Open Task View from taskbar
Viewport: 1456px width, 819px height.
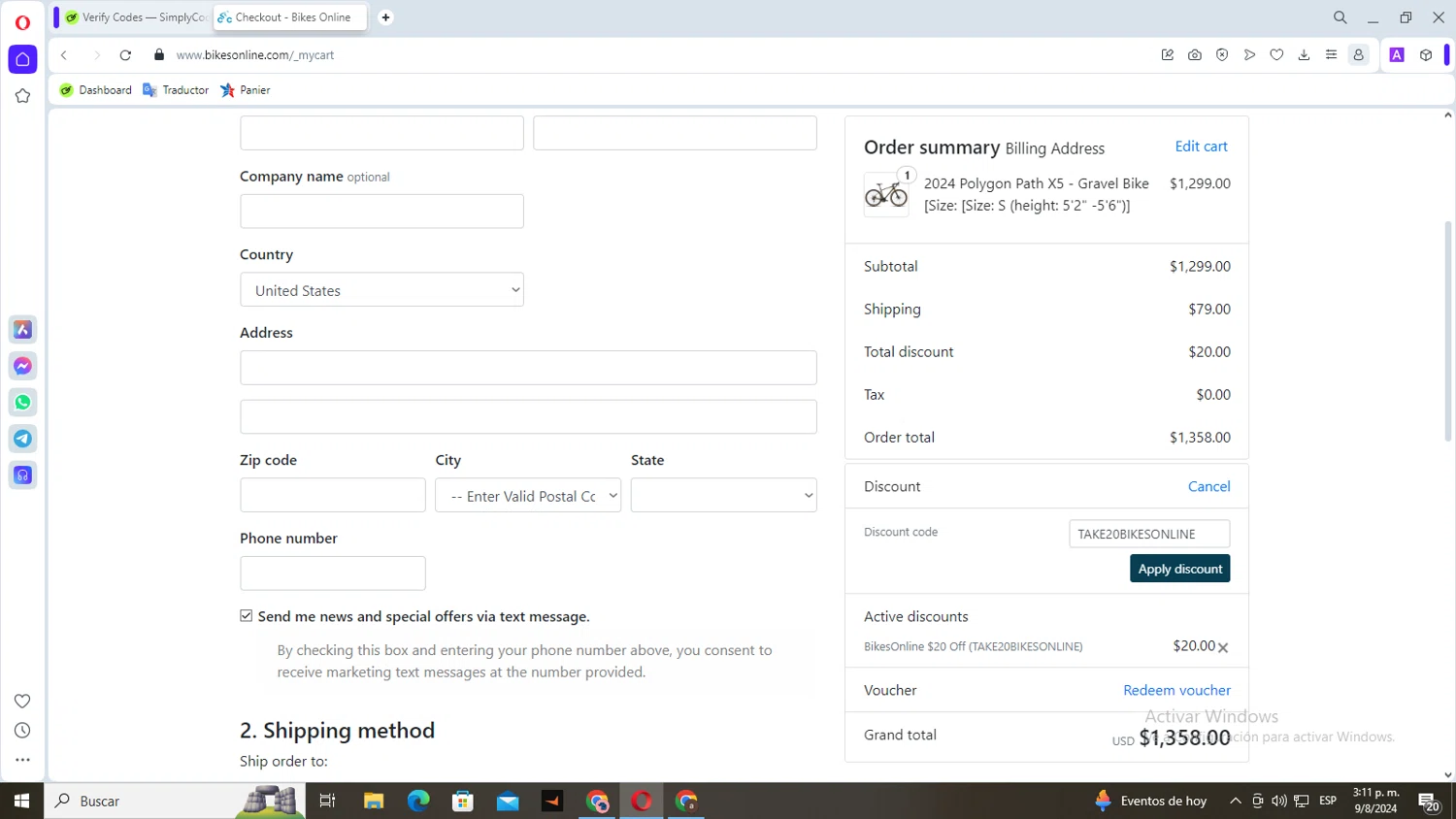click(327, 801)
